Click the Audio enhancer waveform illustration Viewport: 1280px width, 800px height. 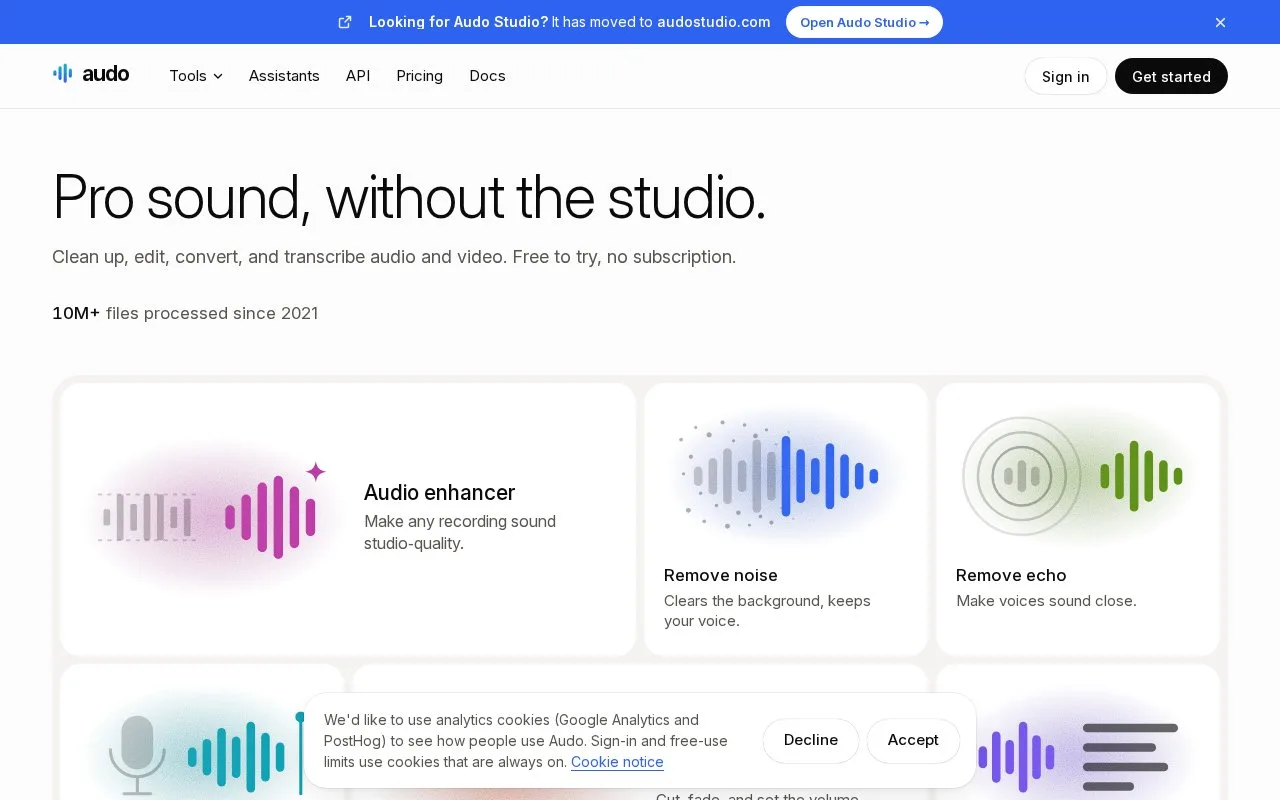[x=213, y=516]
